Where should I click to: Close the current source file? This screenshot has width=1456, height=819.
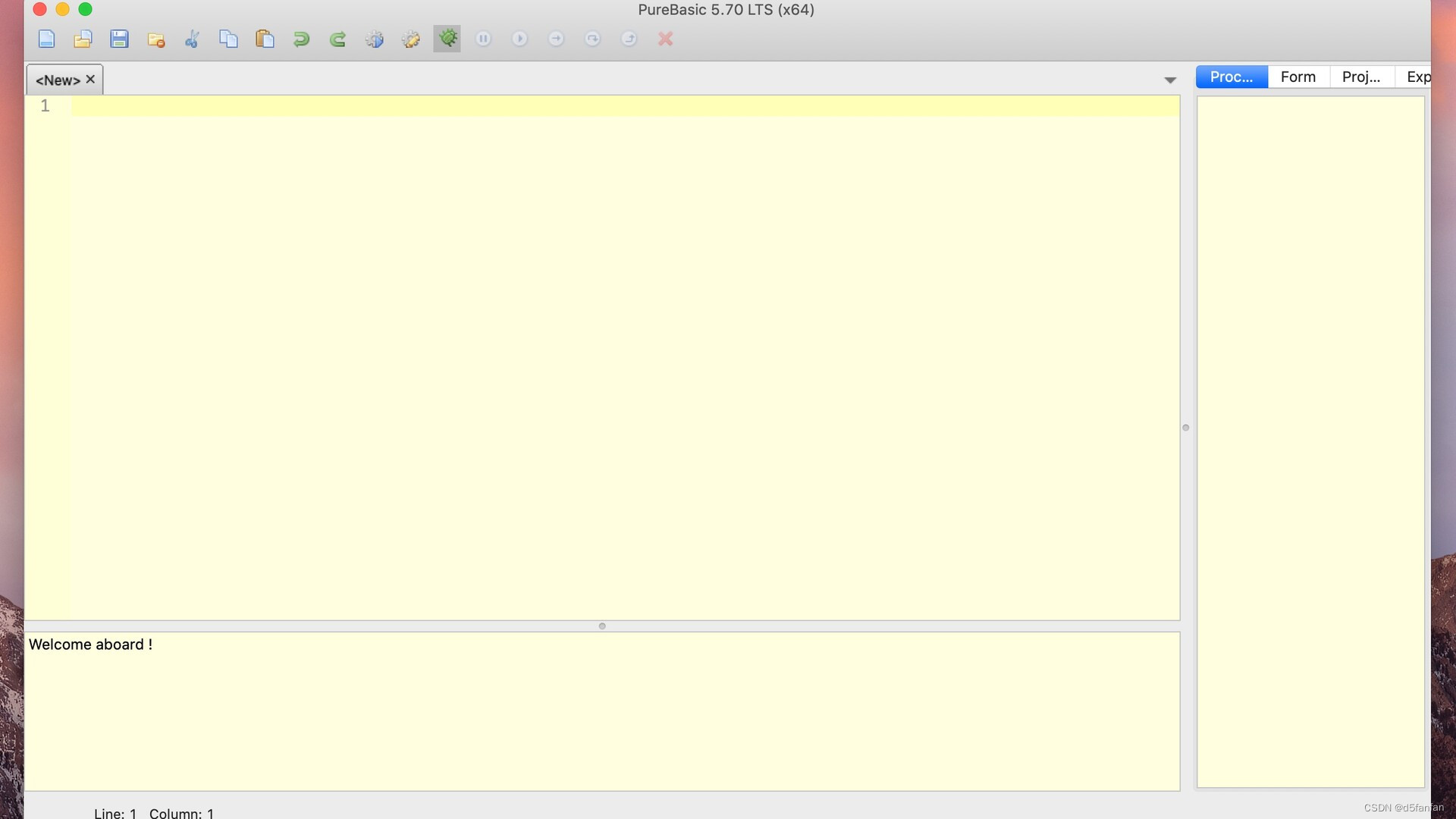coord(156,39)
